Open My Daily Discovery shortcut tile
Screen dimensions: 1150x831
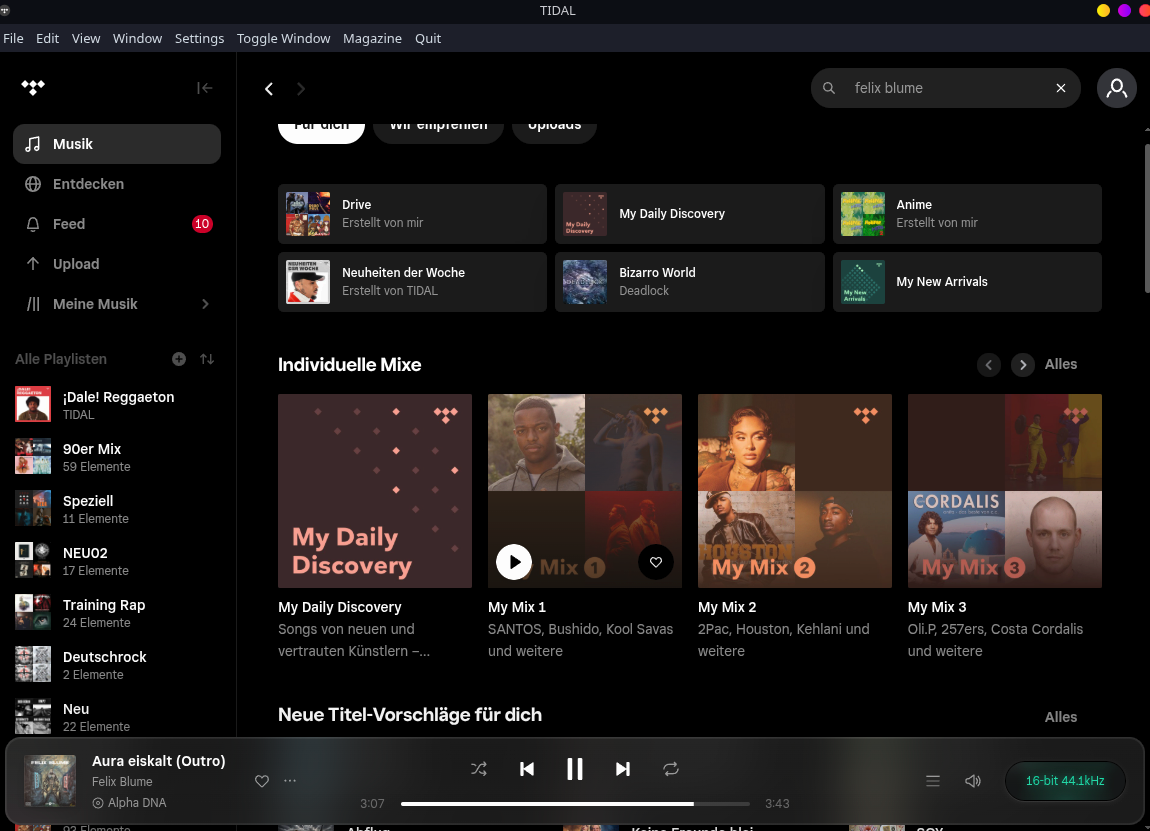coord(689,213)
